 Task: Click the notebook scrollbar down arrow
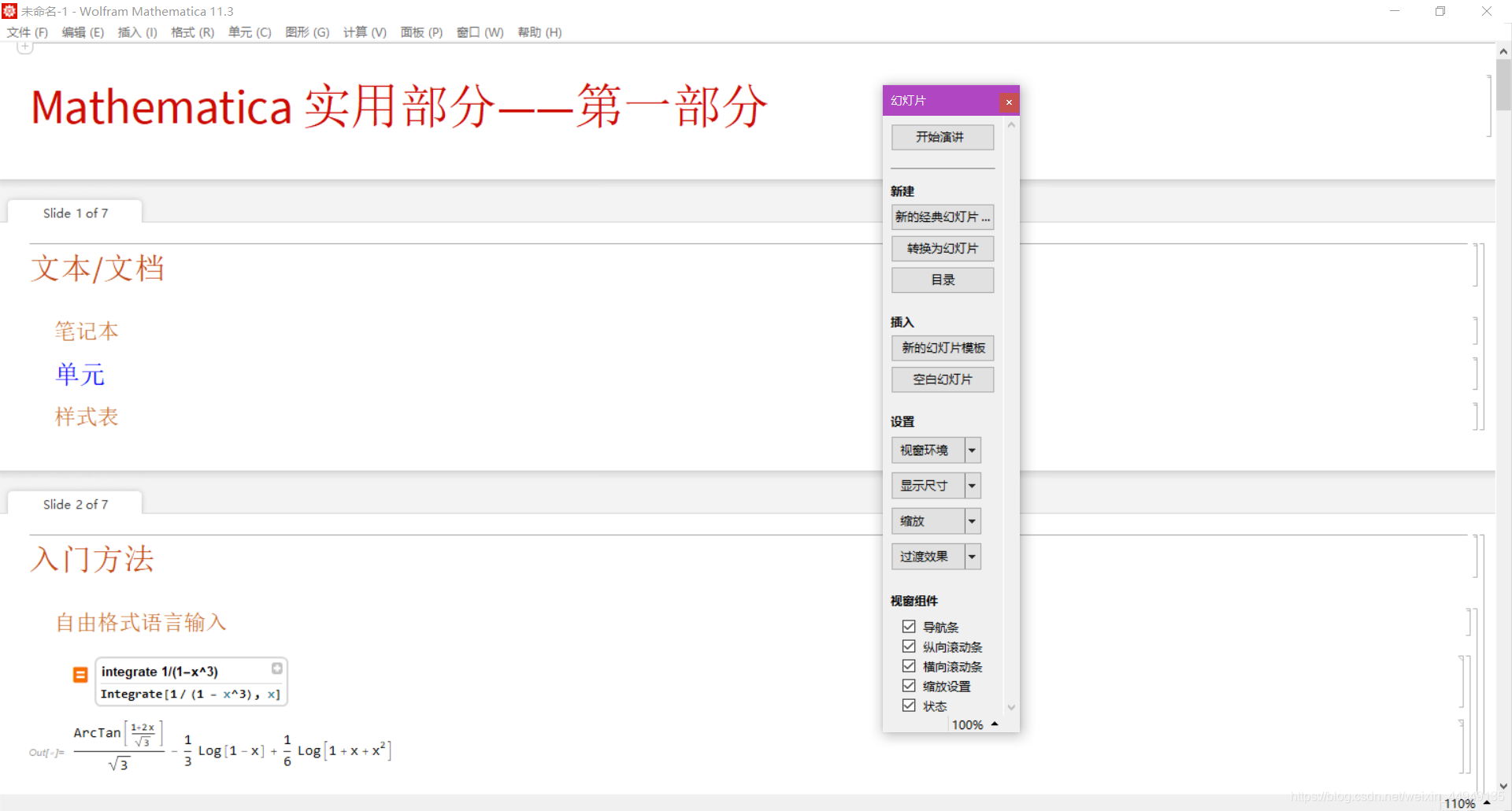pos(1503,786)
